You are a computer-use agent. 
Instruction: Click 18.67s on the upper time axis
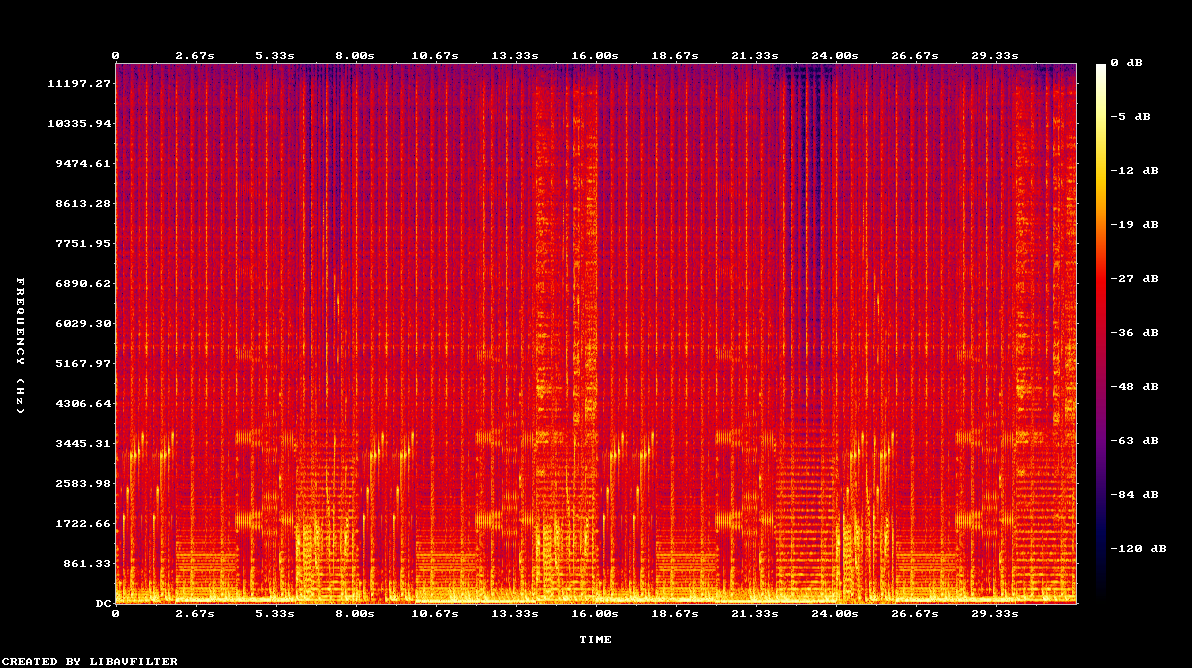pyautogui.click(x=674, y=56)
